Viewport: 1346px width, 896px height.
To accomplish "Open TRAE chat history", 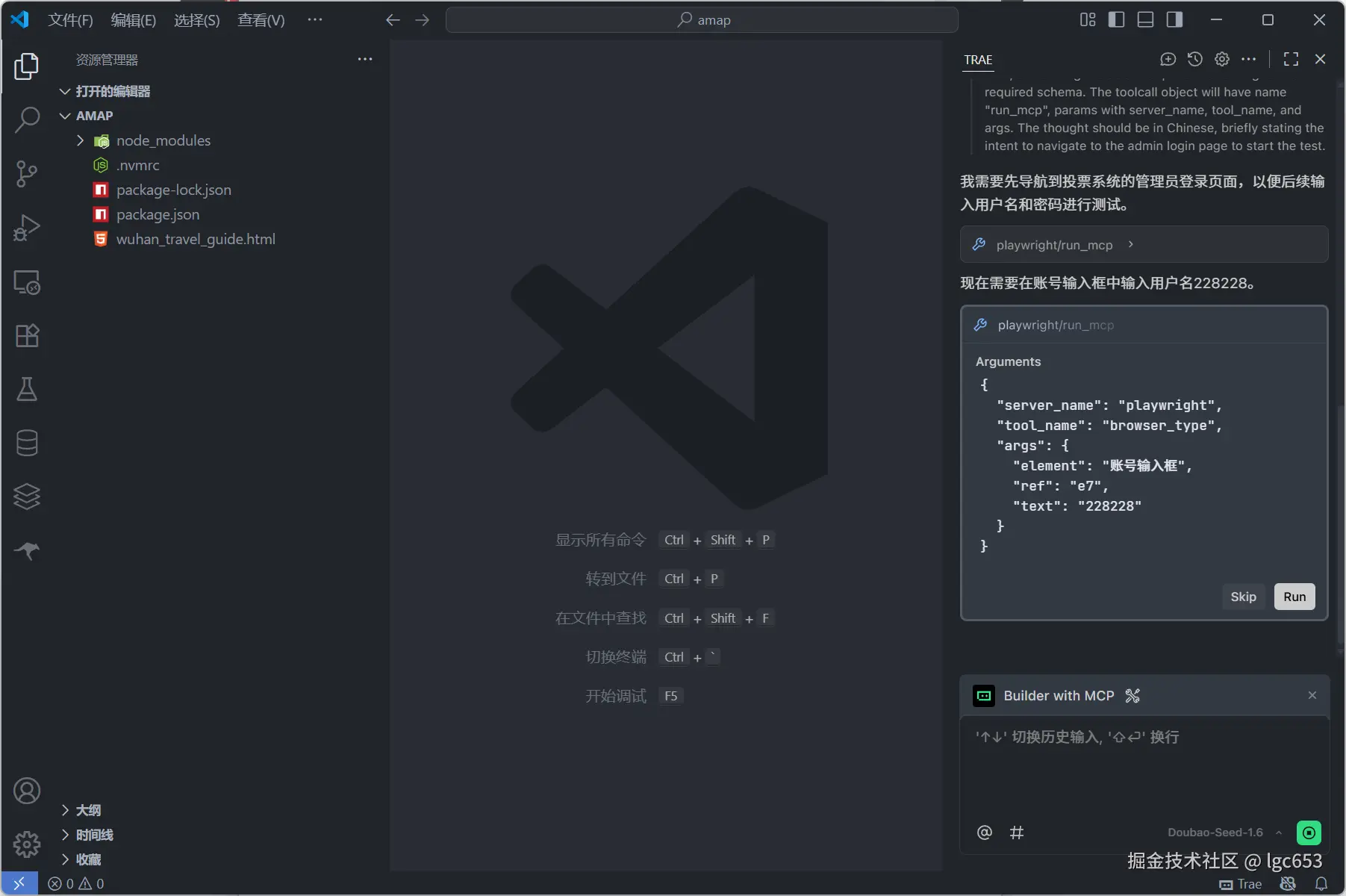I will (x=1195, y=59).
